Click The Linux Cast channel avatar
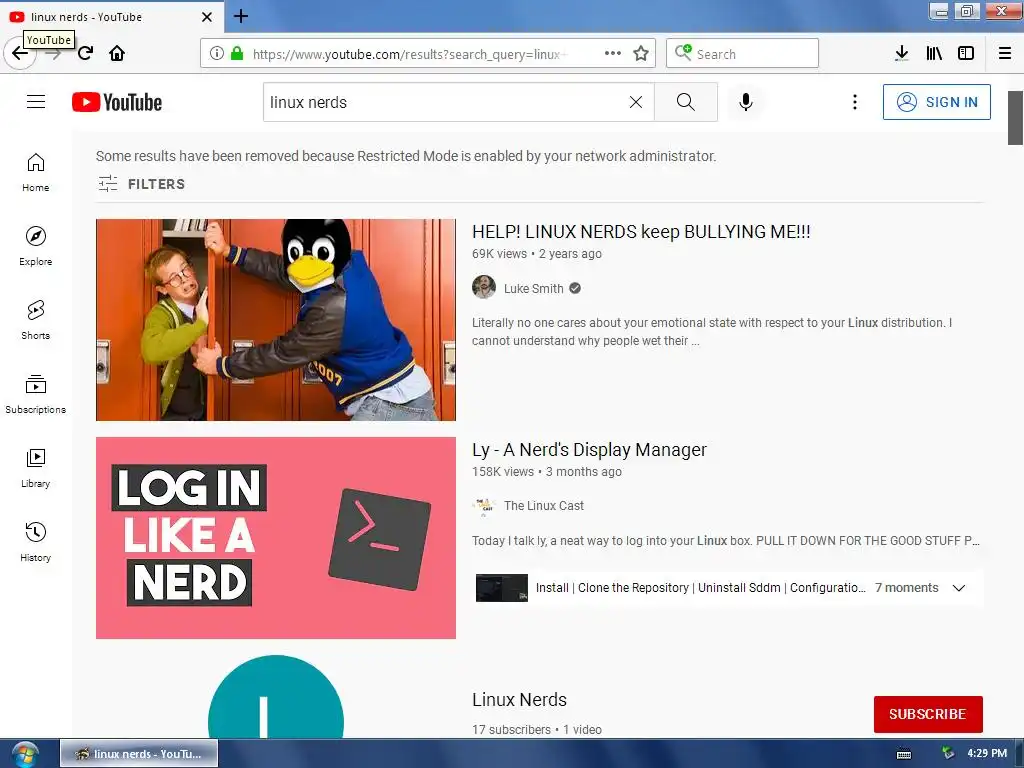The height and width of the screenshot is (768, 1024). click(x=484, y=505)
